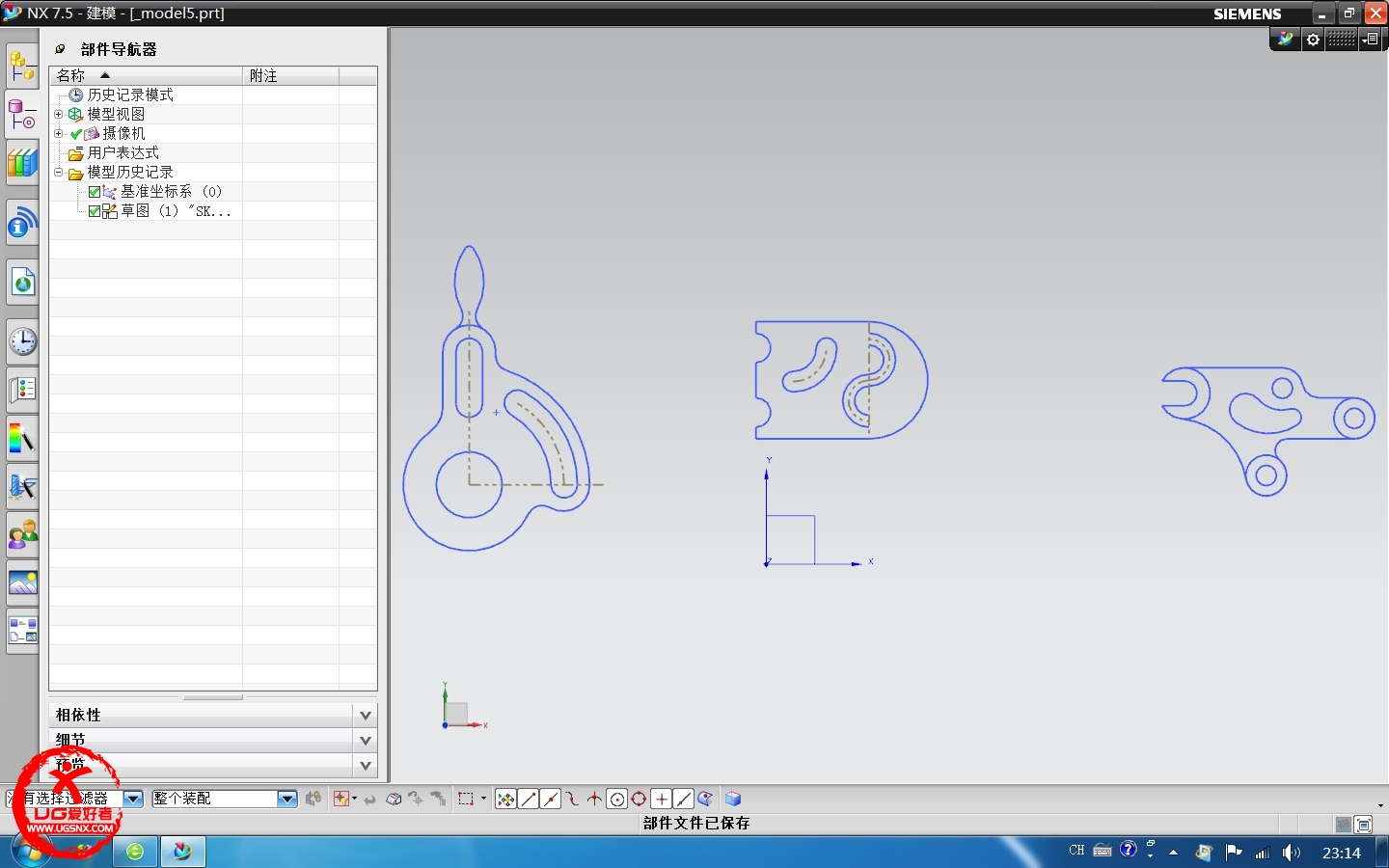Open the Assembly Navigator sidebar tab
The height and width of the screenshot is (868, 1389).
tap(21, 67)
